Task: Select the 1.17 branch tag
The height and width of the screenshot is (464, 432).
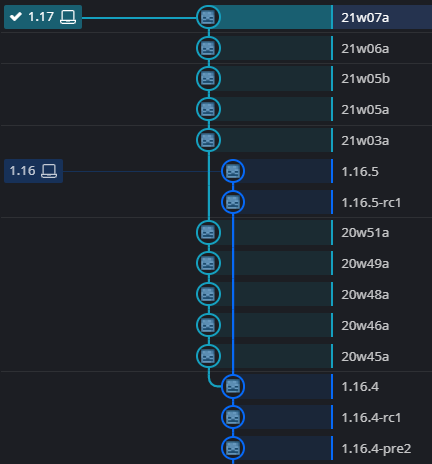Action: click(x=43, y=17)
